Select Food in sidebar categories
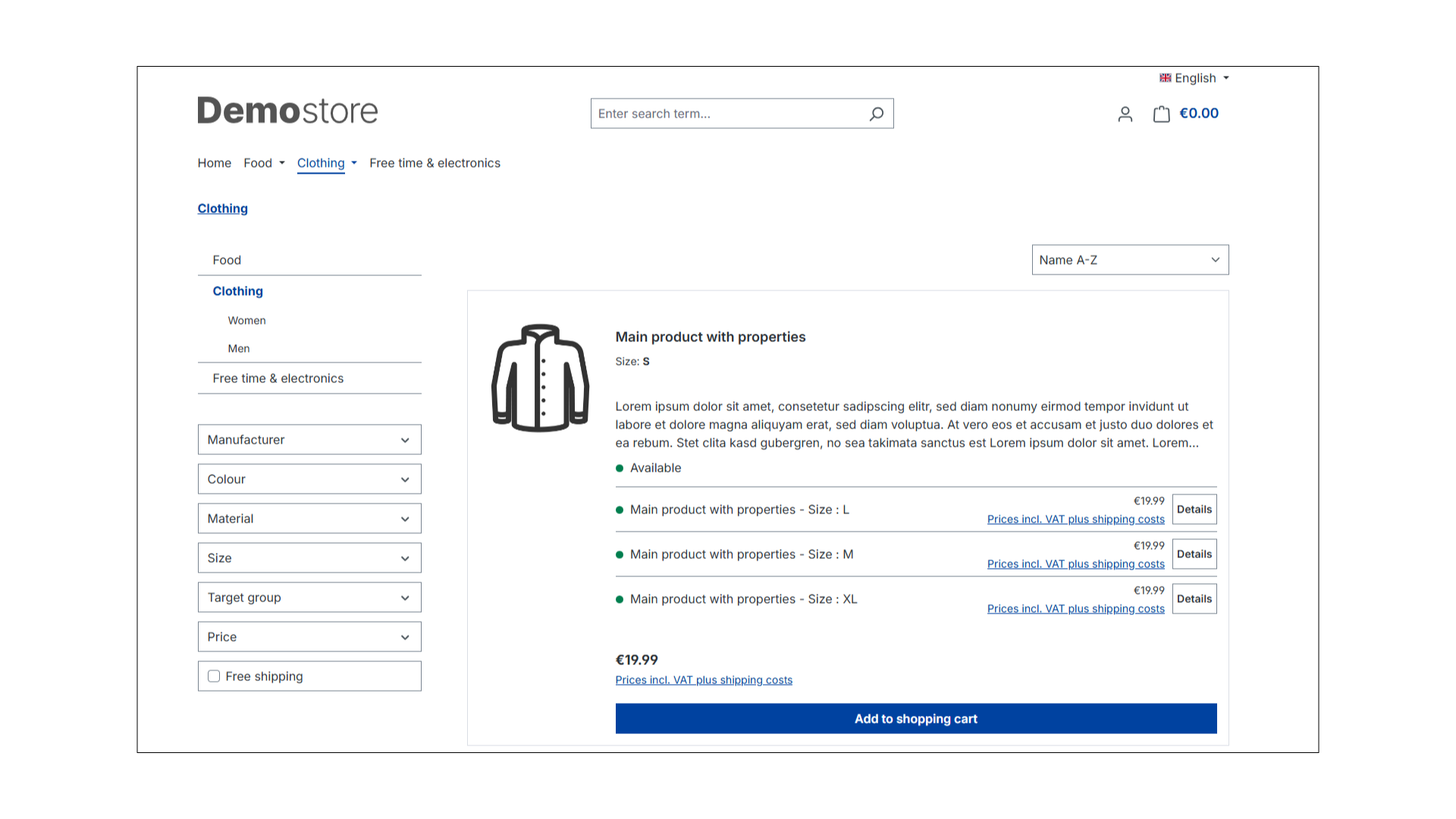The width and height of the screenshot is (1456, 819). [x=227, y=260]
